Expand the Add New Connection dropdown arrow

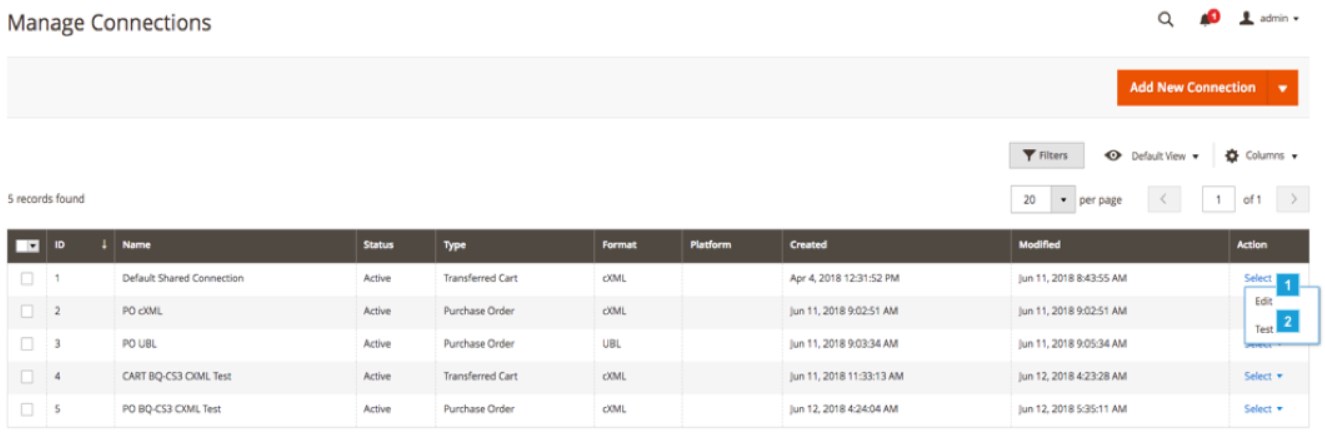[x=1282, y=88]
